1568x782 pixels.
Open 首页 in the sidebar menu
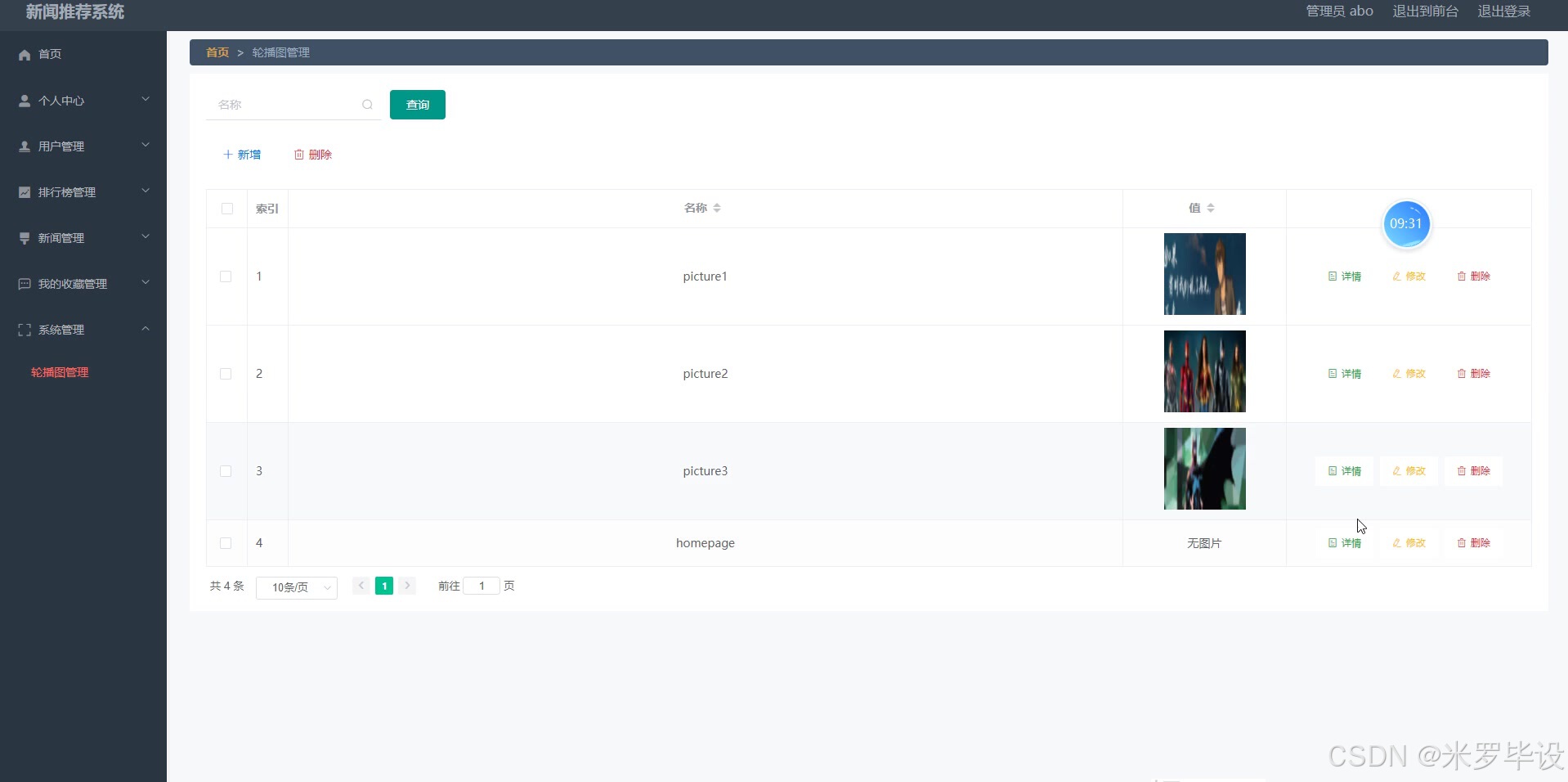[x=50, y=54]
